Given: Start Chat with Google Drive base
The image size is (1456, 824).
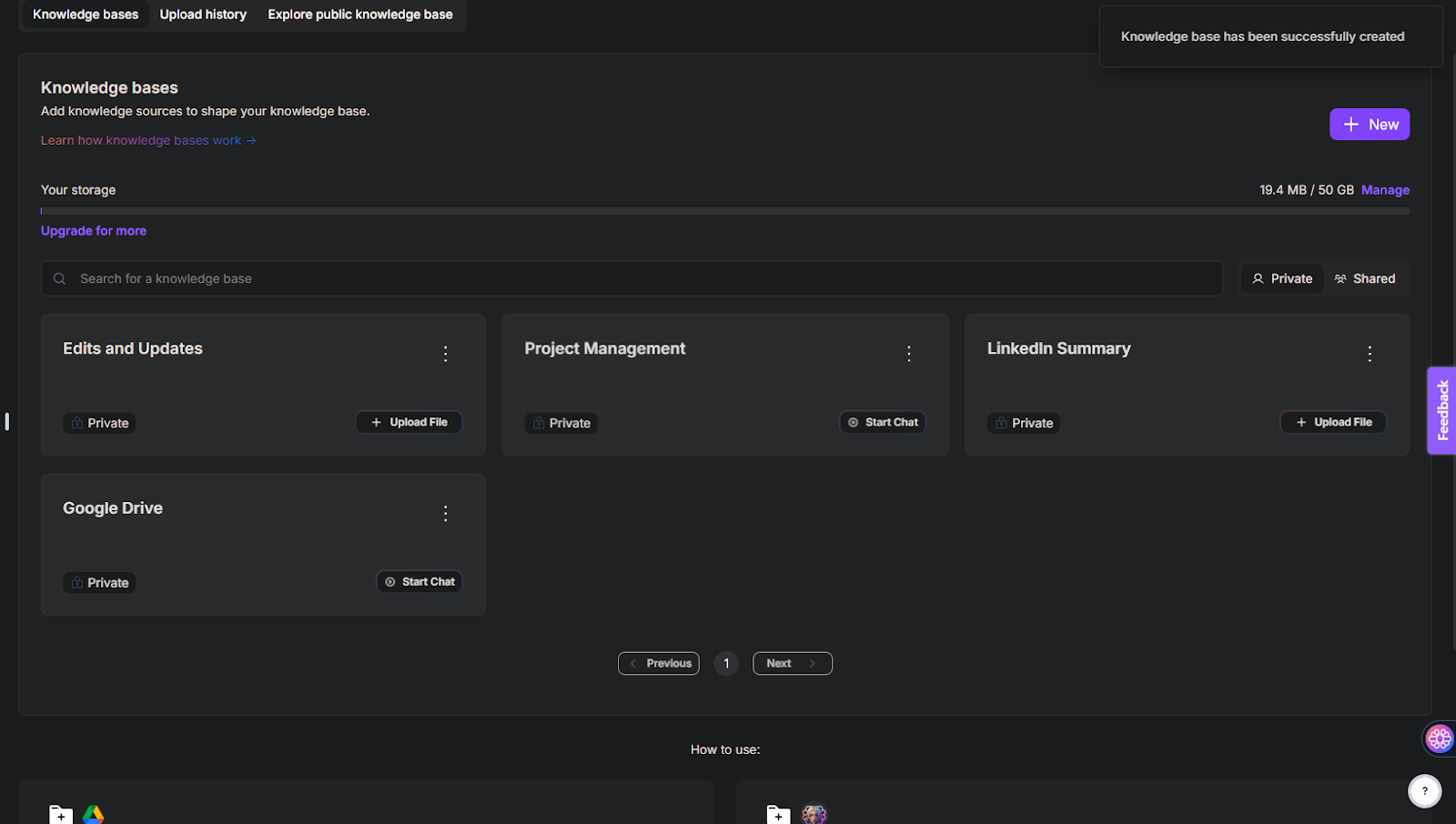Looking at the screenshot, I should coord(419,582).
